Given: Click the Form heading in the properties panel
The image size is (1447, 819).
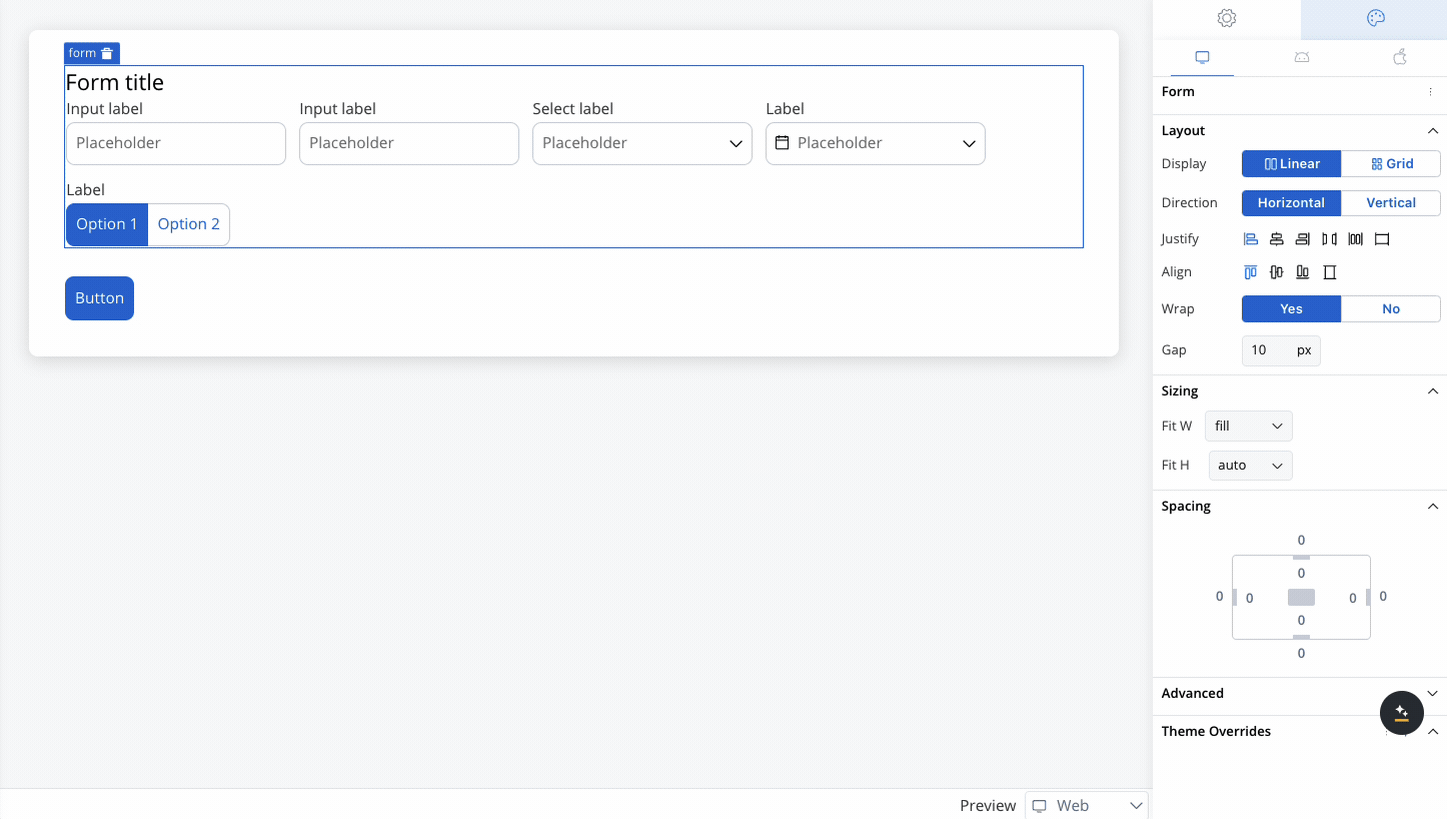Looking at the screenshot, I should 1178,91.
